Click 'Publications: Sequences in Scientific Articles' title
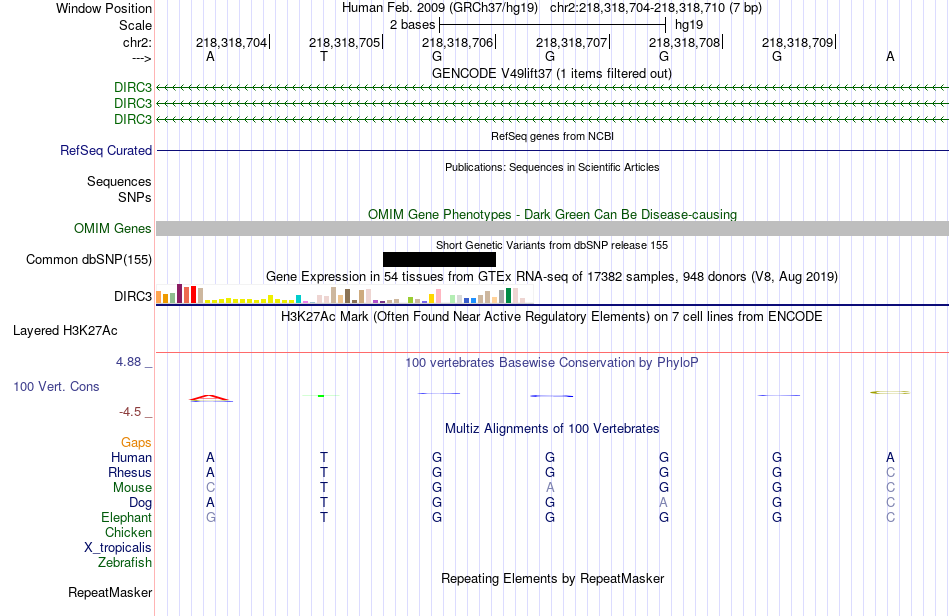The width and height of the screenshot is (950, 616). point(552,167)
